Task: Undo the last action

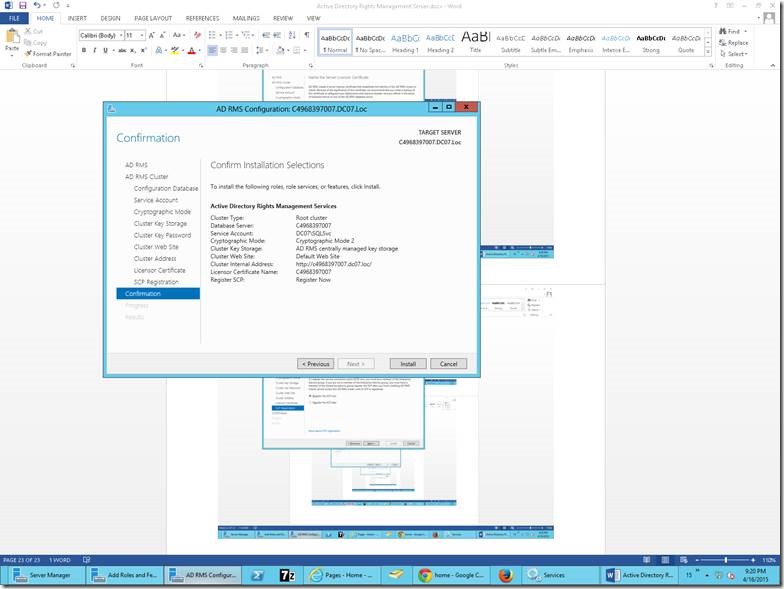Action: pyautogui.click(x=38, y=6)
